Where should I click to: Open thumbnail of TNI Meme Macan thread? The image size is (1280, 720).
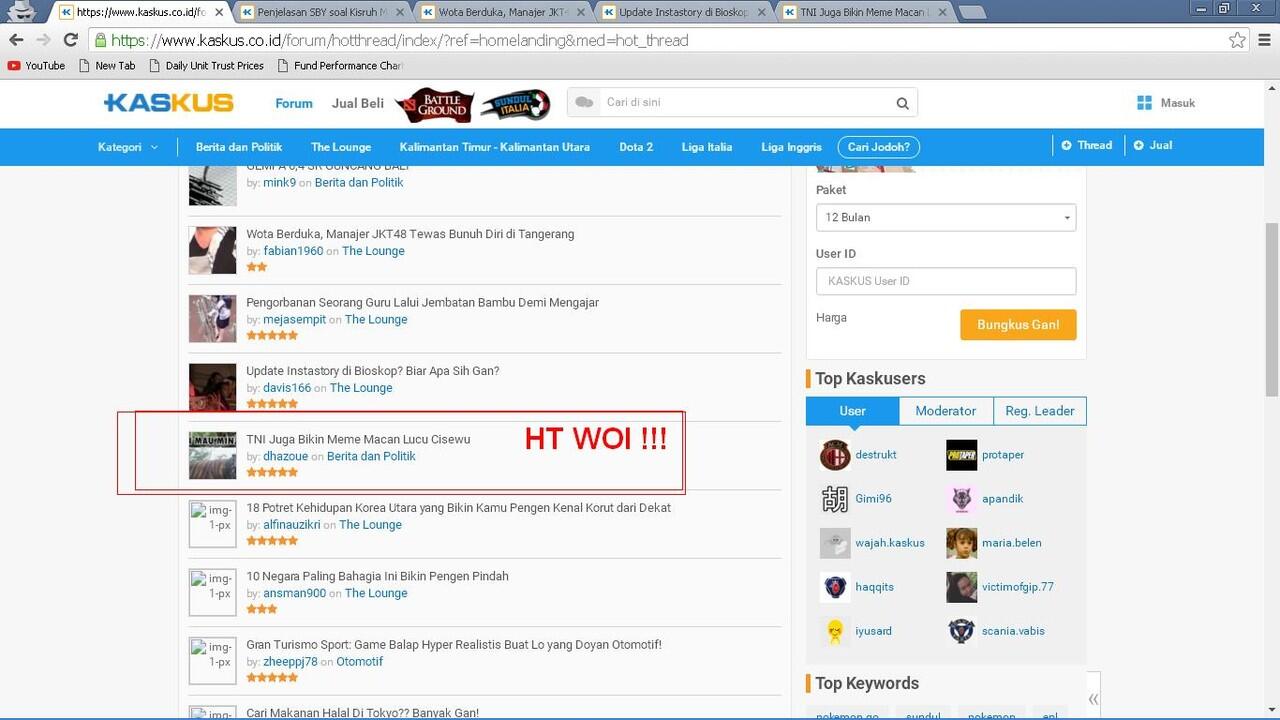click(213, 455)
